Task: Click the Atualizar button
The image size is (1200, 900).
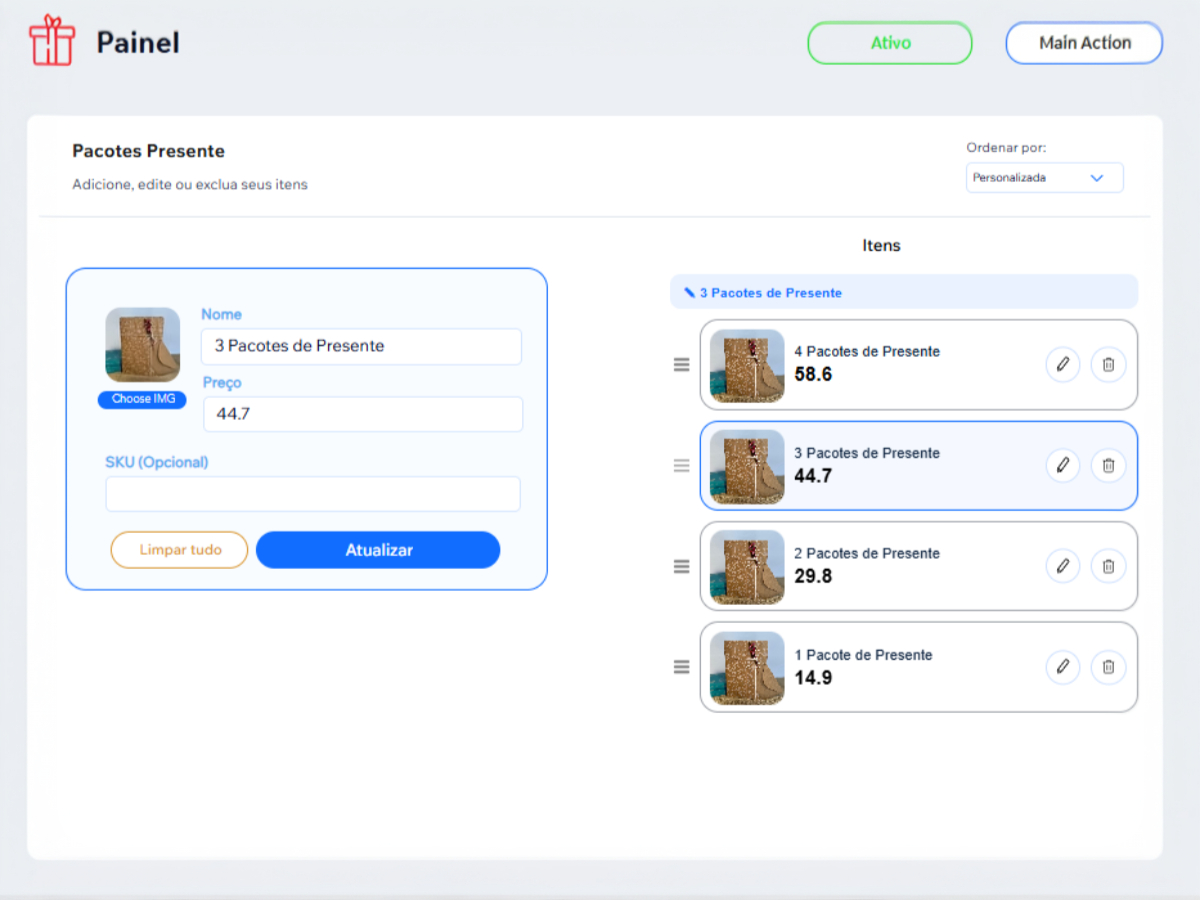Action: coord(378,550)
